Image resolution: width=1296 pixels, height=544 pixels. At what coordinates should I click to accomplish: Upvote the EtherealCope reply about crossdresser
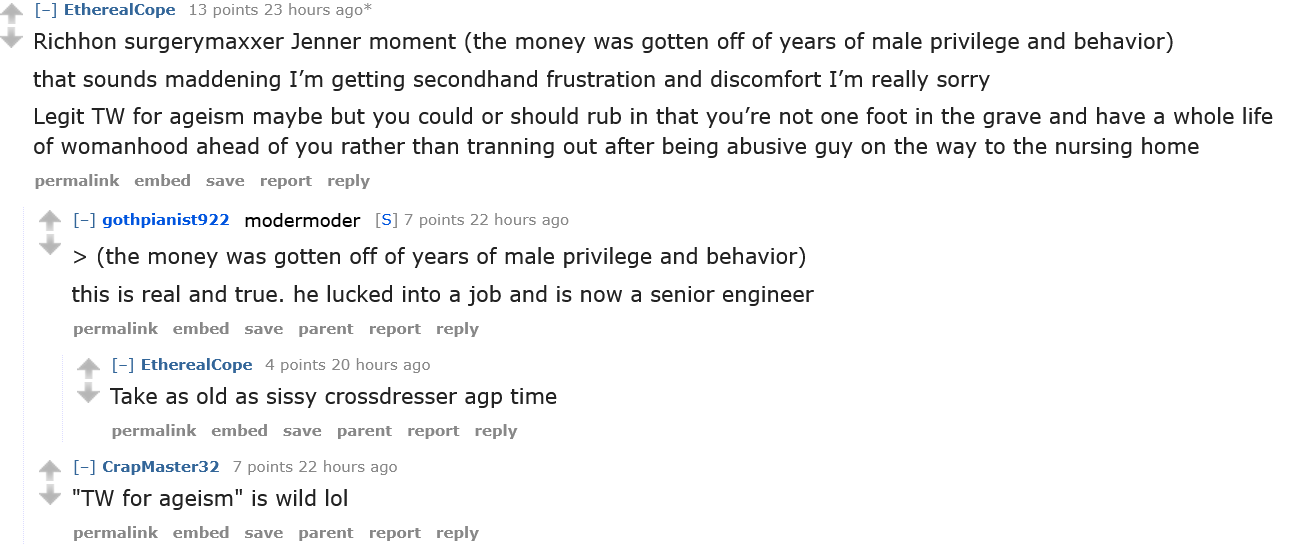tap(89, 368)
